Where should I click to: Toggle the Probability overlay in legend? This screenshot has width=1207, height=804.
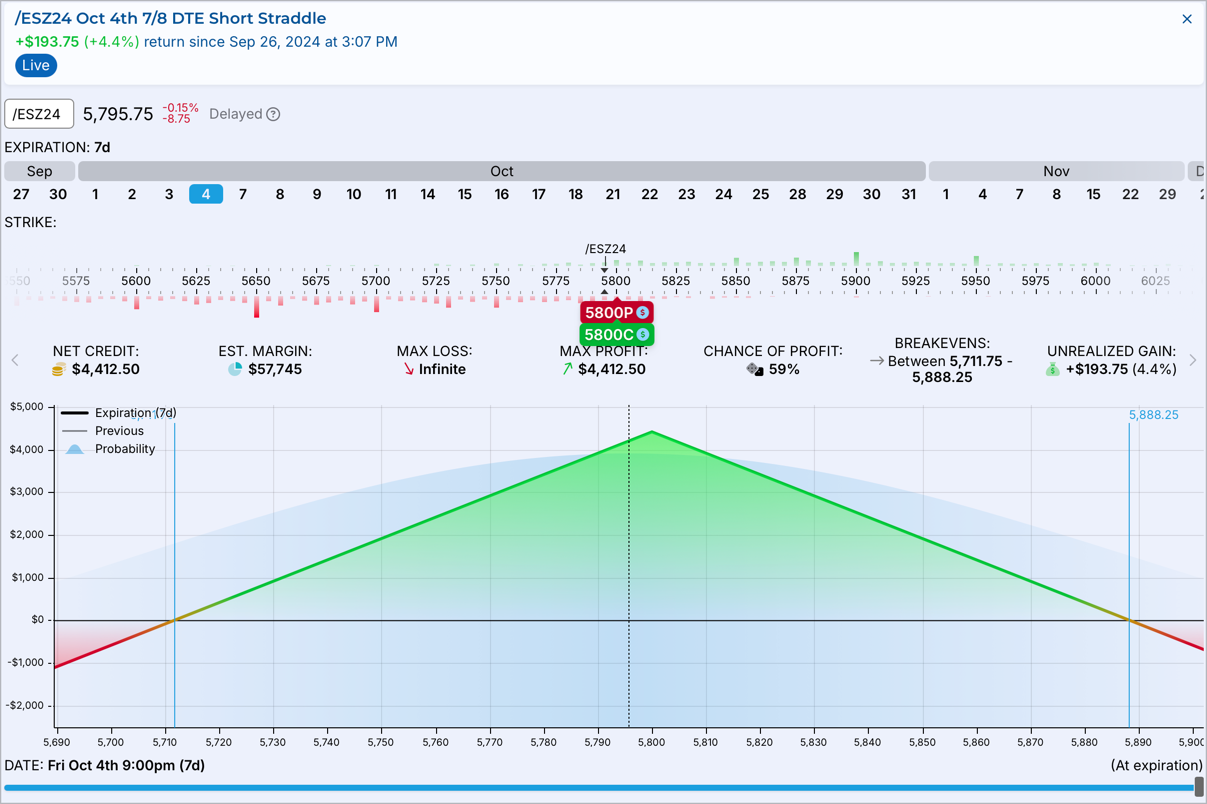coord(110,449)
